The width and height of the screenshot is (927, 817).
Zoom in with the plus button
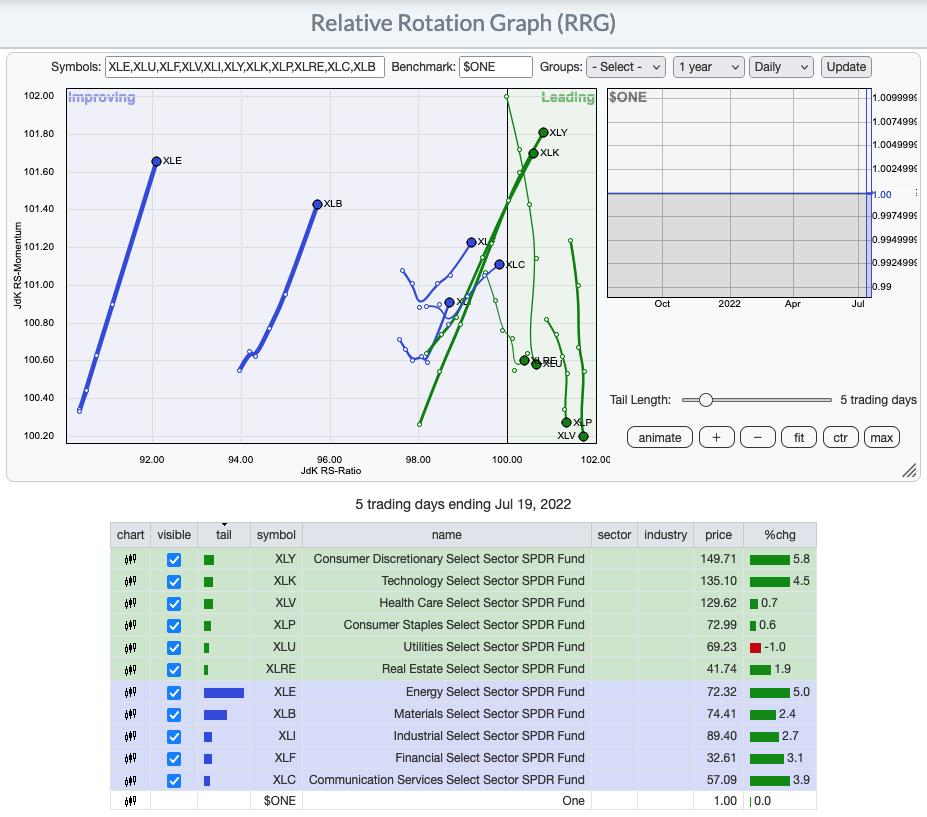717,437
